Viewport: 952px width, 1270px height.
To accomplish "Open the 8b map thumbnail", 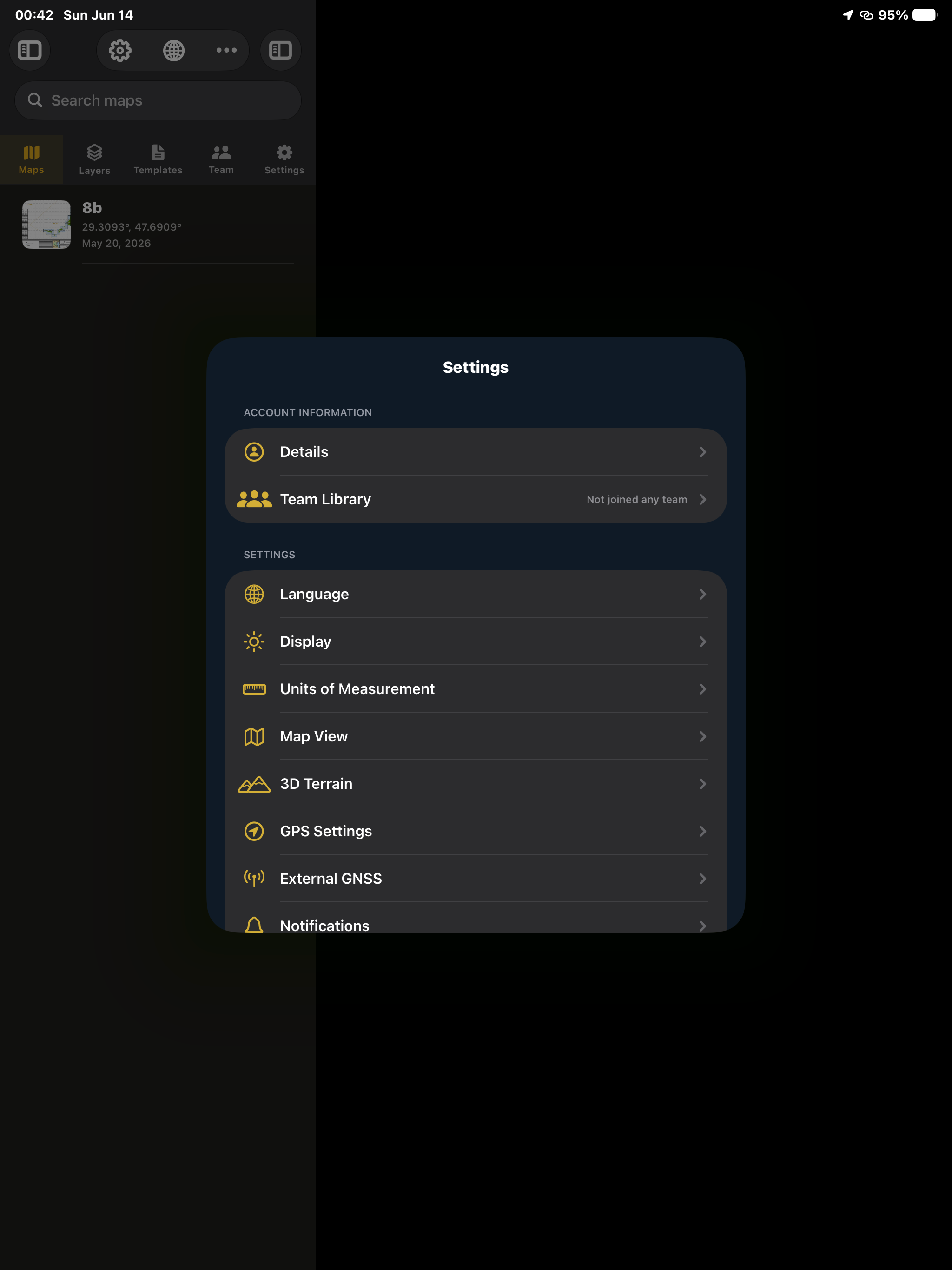I will pyautogui.click(x=46, y=225).
